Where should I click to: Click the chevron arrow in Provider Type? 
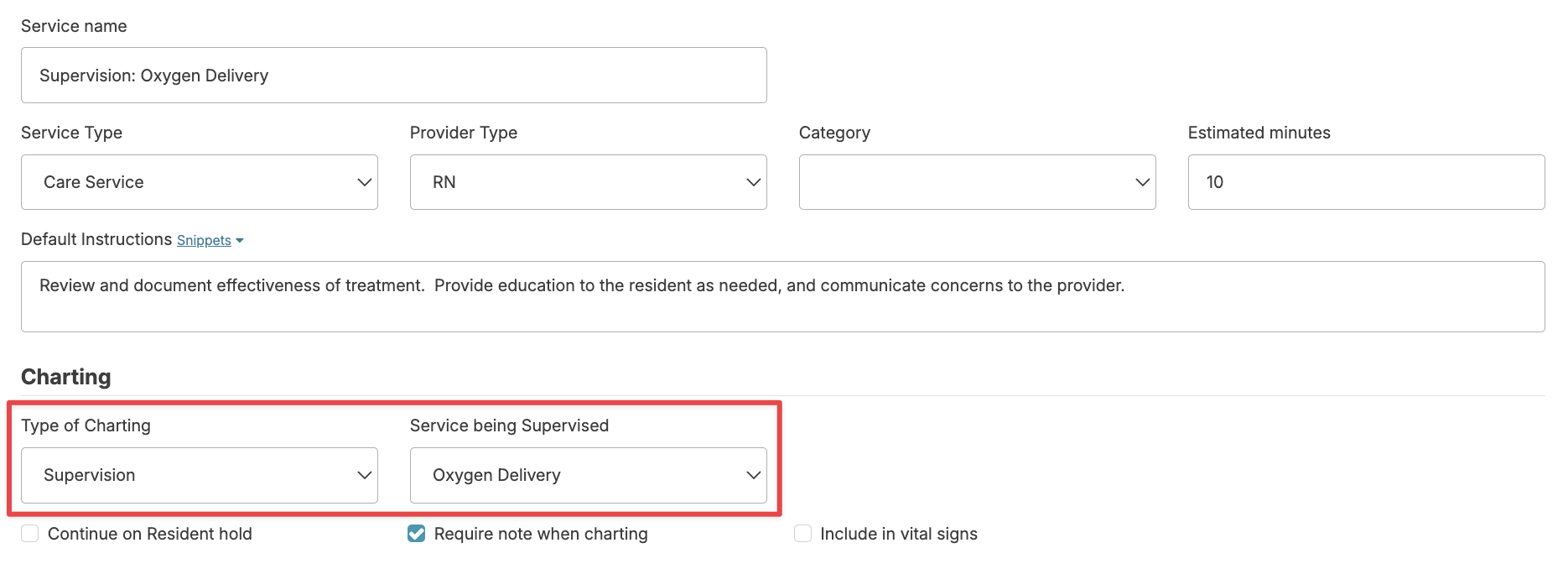(x=753, y=182)
